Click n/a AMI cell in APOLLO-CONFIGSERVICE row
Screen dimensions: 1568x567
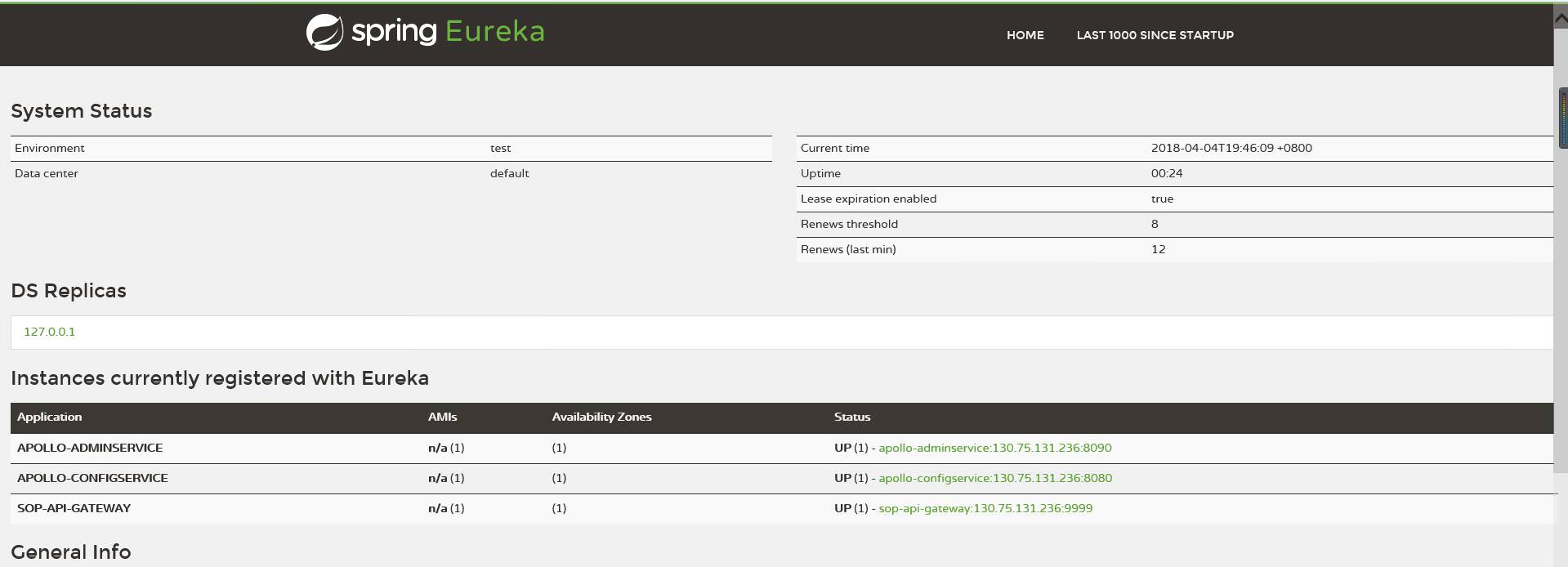click(x=446, y=478)
